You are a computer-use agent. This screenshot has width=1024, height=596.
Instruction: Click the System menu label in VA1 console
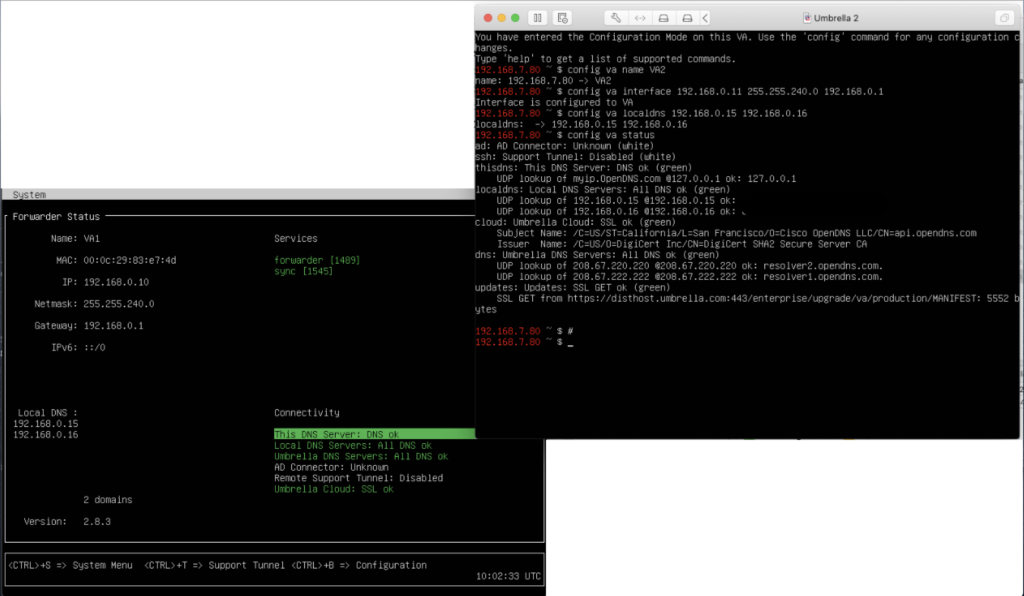29,195
